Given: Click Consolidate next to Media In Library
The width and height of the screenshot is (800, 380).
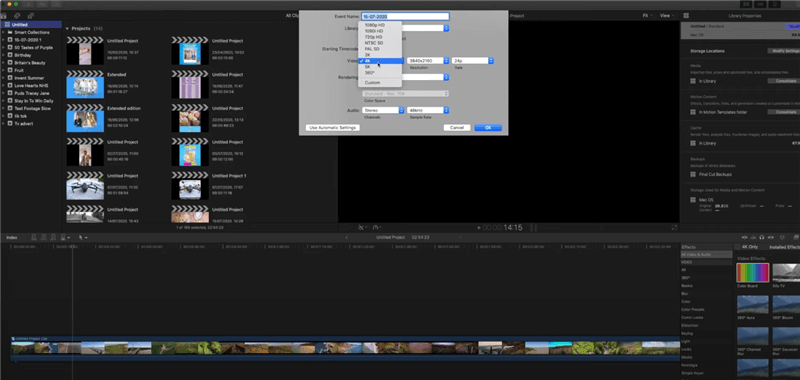Looking at the screenshot, I should tap(783, 81).
